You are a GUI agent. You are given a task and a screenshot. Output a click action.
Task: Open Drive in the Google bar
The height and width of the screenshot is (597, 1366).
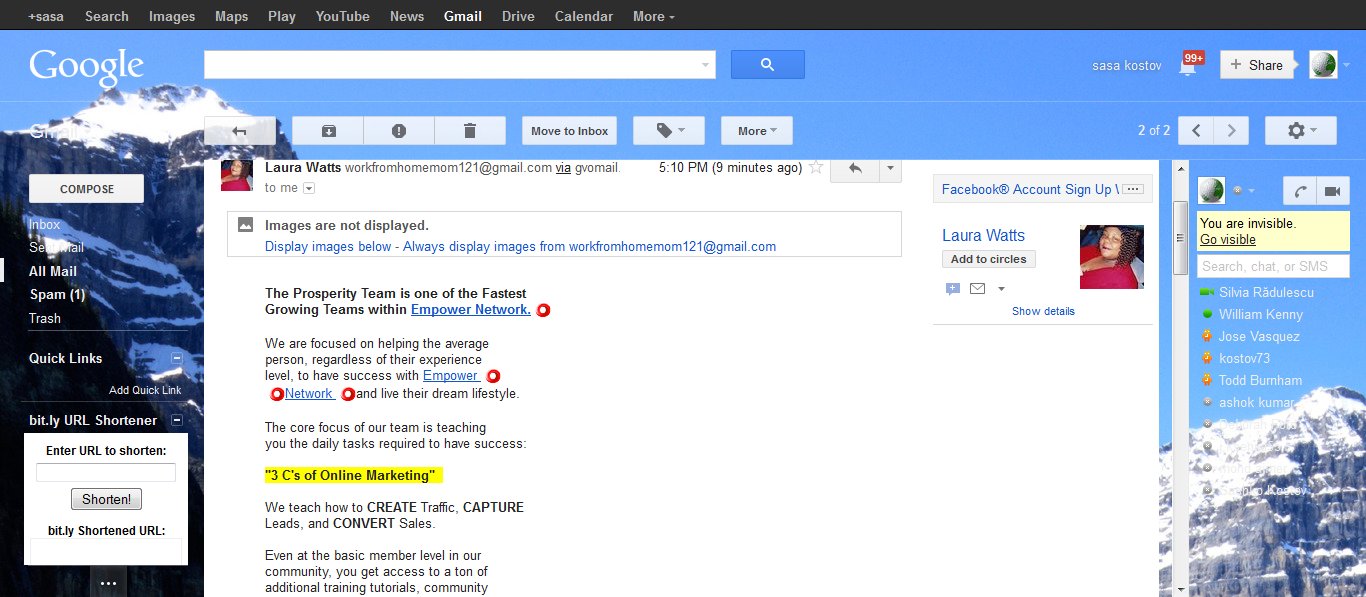[x=518, y=16]
